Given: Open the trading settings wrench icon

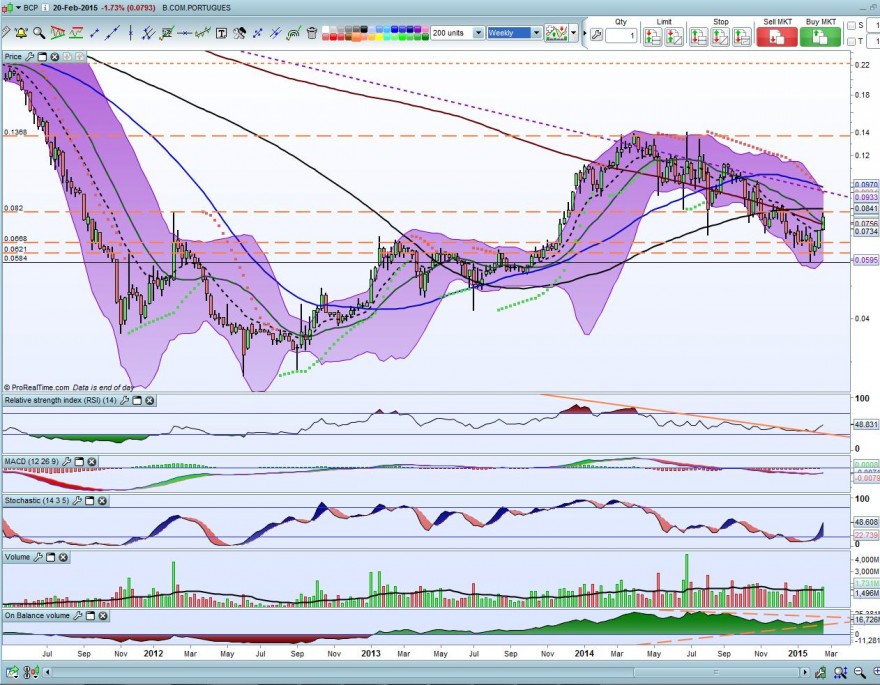Looking at the screenshot, I should [x=597, y=35].
